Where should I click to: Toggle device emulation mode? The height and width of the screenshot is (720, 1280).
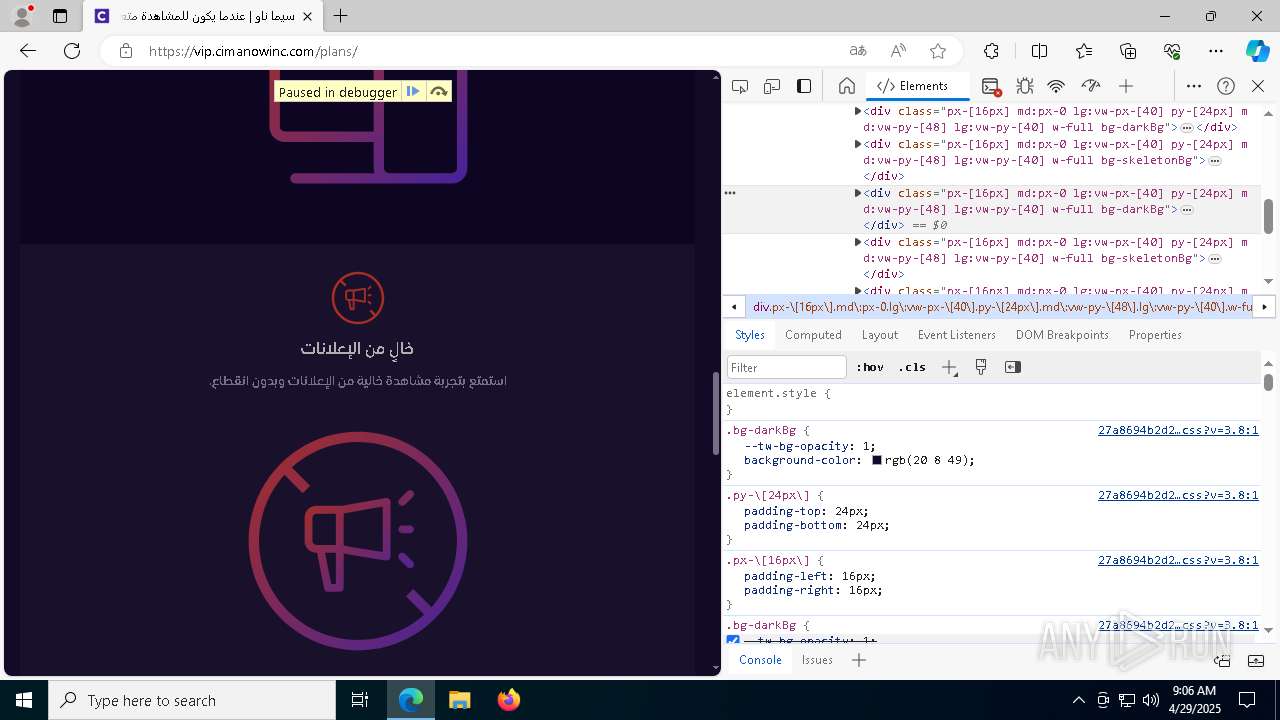coord(772,86)
